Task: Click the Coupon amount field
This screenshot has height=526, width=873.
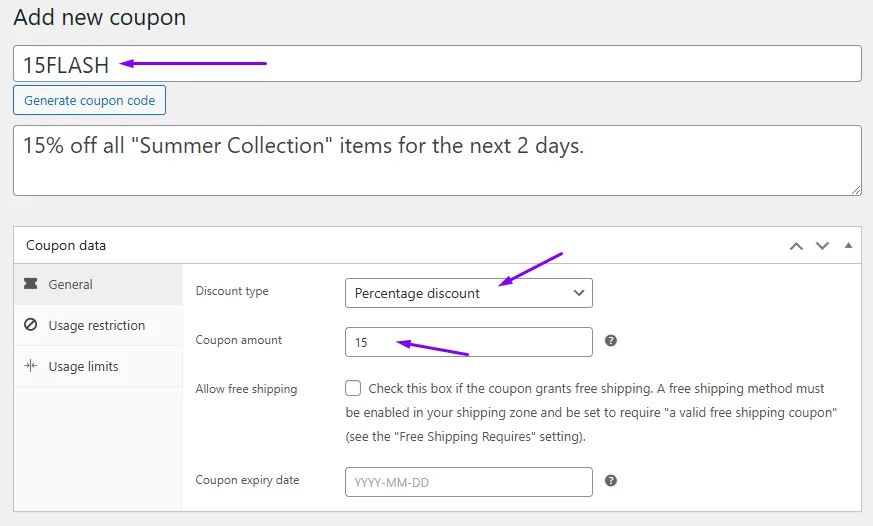Action: tap(469, 342)
